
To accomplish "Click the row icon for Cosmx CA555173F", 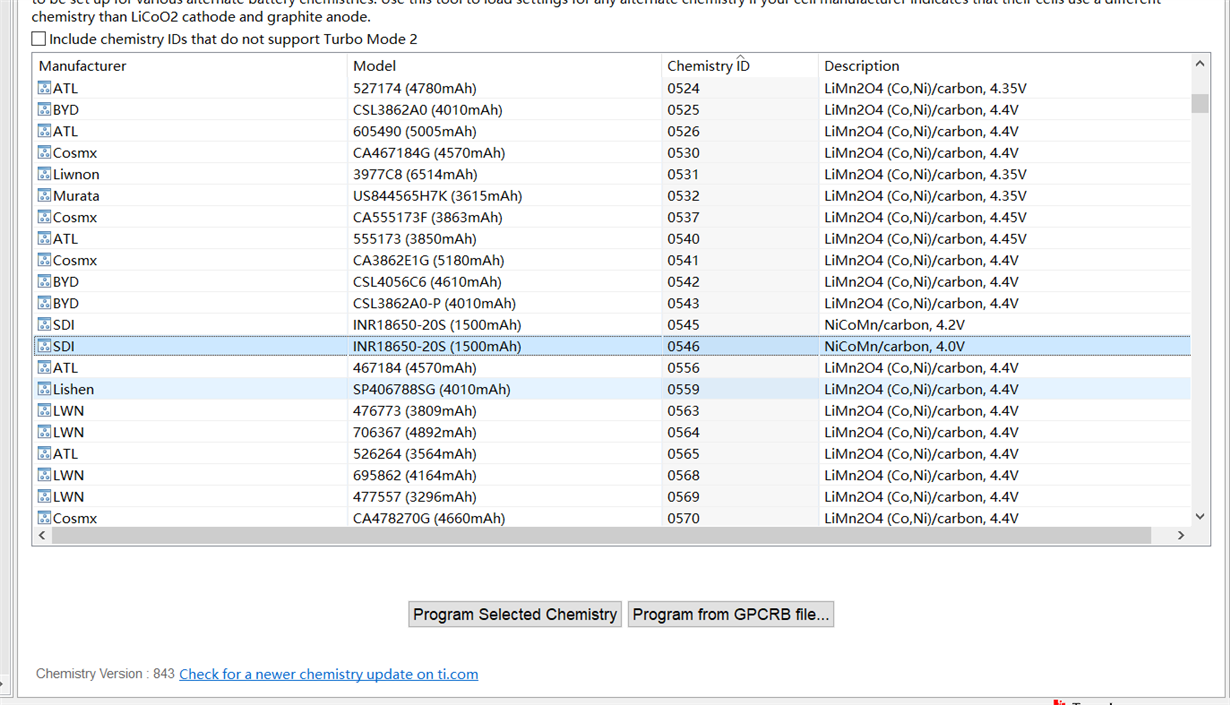I will (44, 217).
